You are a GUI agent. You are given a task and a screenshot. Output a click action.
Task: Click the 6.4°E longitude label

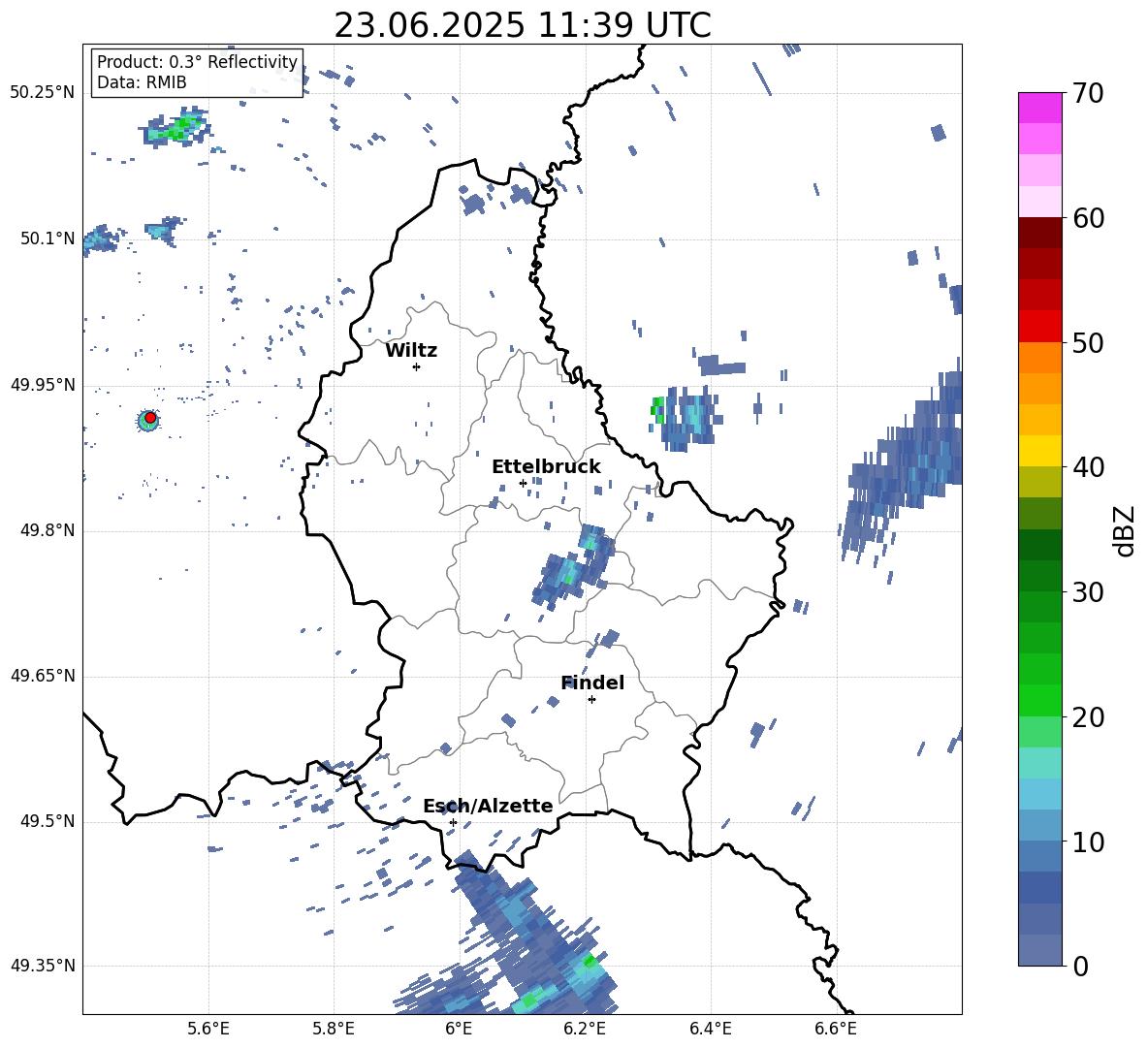(x=710, y=1029)
